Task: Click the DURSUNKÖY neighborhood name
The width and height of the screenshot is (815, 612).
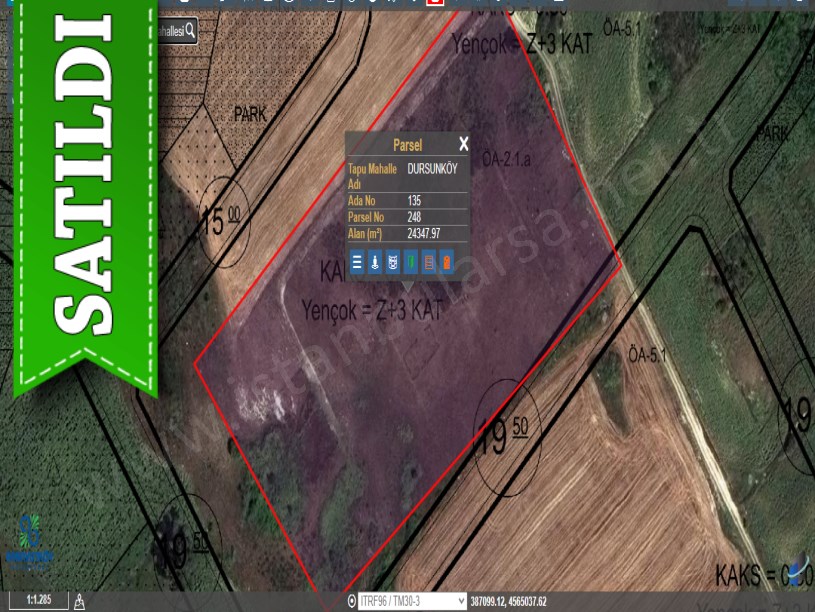Action: (x=432, y=169)
